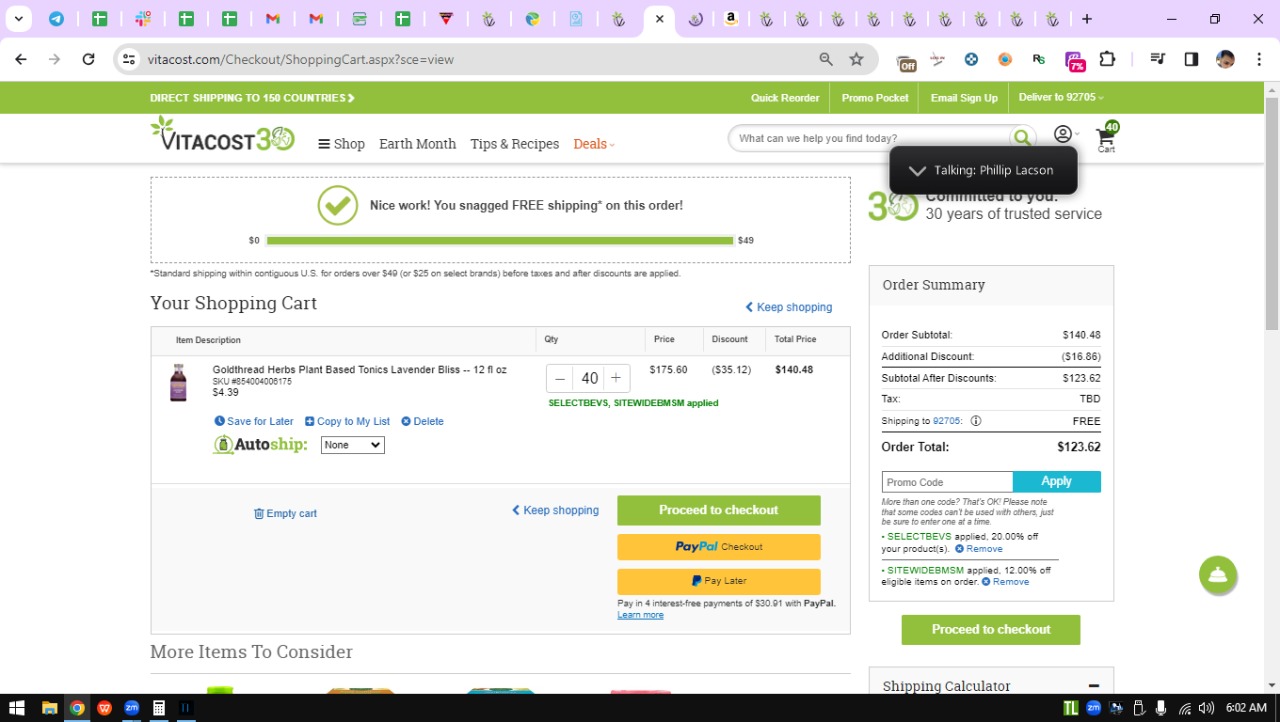Choose PayPal Pay Later button
The image size is (1280, 722).
tap(718, 581)
